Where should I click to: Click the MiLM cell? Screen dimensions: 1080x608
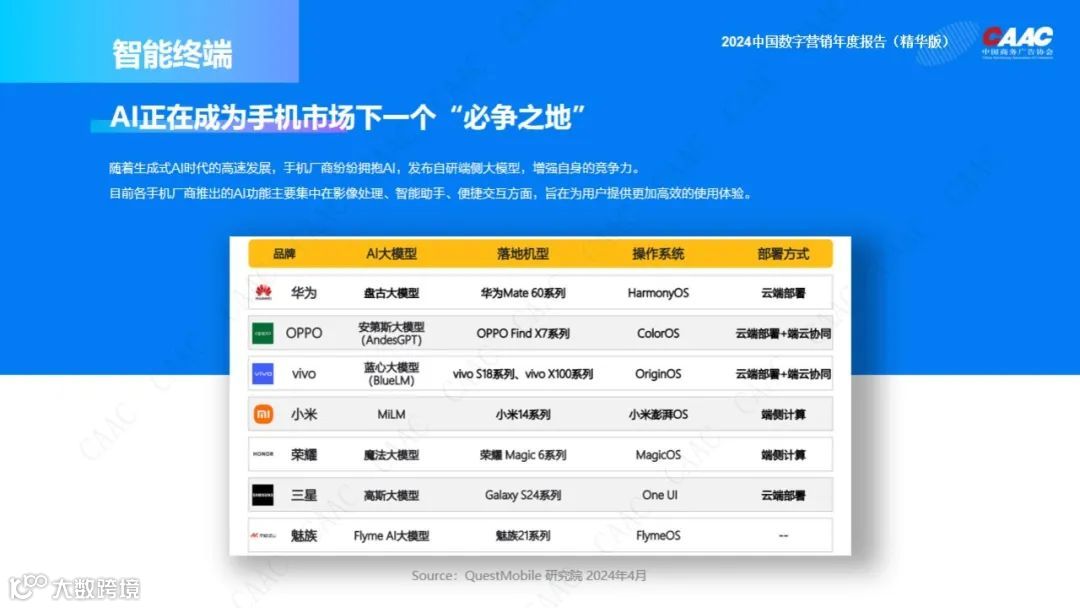(391, 415)
